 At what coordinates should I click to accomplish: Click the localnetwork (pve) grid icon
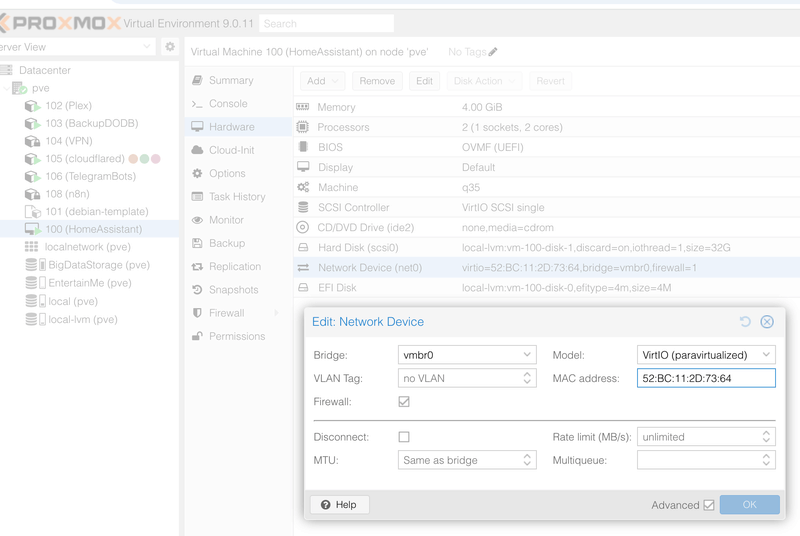(32, 247)
